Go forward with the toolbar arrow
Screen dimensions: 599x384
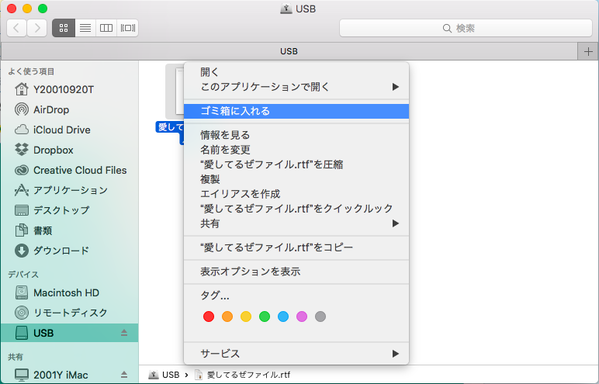coord(37,28)
